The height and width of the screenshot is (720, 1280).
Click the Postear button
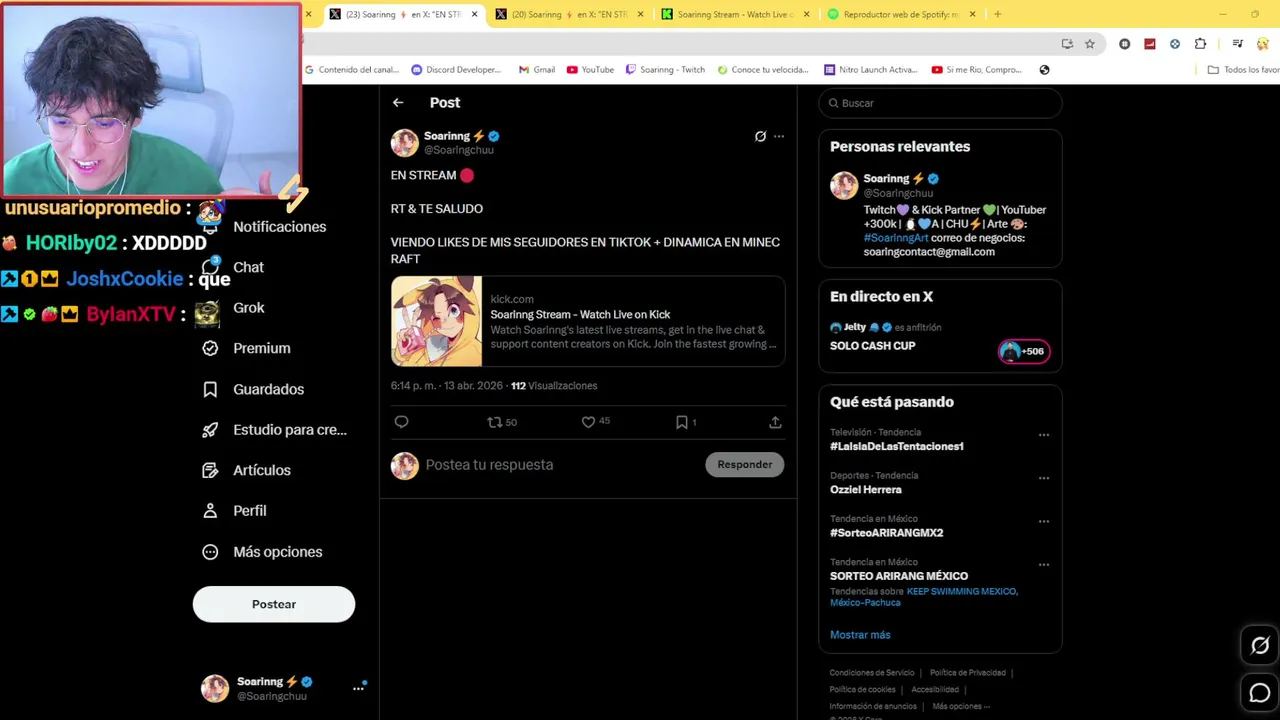point(274,604)
